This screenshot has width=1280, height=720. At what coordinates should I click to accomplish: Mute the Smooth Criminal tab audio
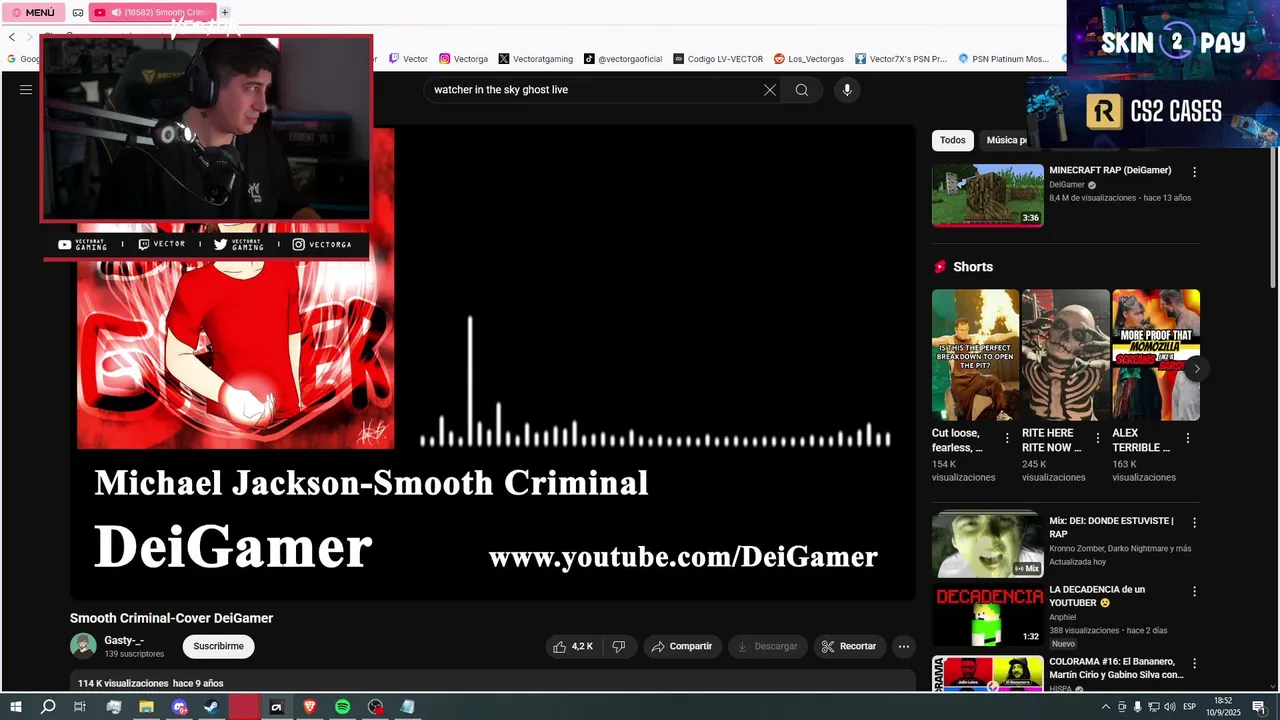click(x=116, y=12)
